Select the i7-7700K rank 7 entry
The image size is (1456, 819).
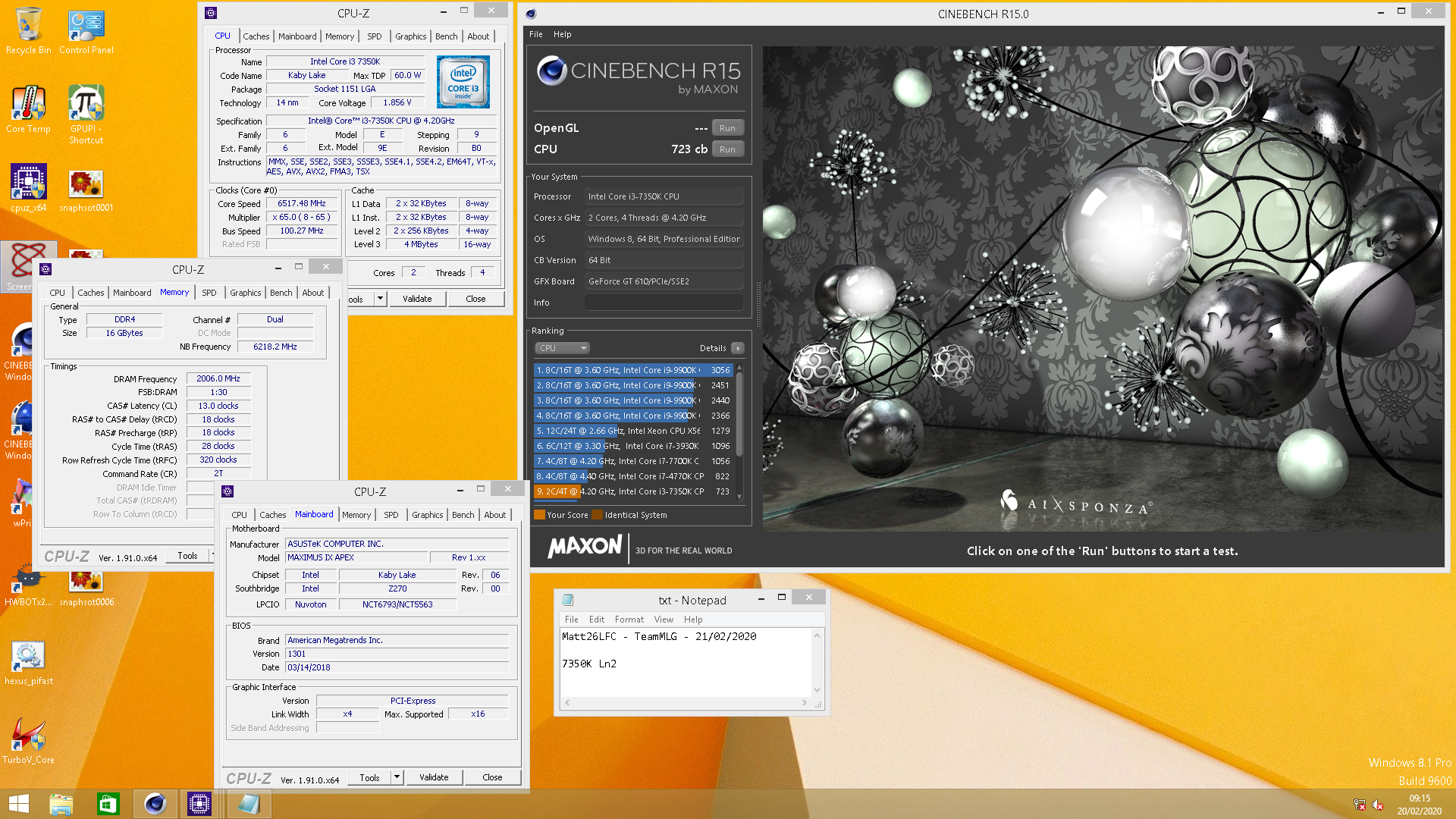tap(633, 461)
